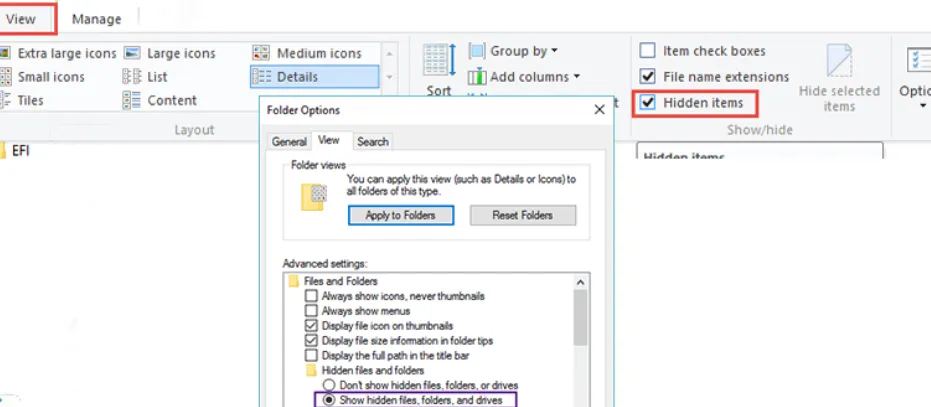The width and height of the screenshot is (931, 407).
Task: Switch to the Search tab in Folder Options
Action: pos(372,142)
